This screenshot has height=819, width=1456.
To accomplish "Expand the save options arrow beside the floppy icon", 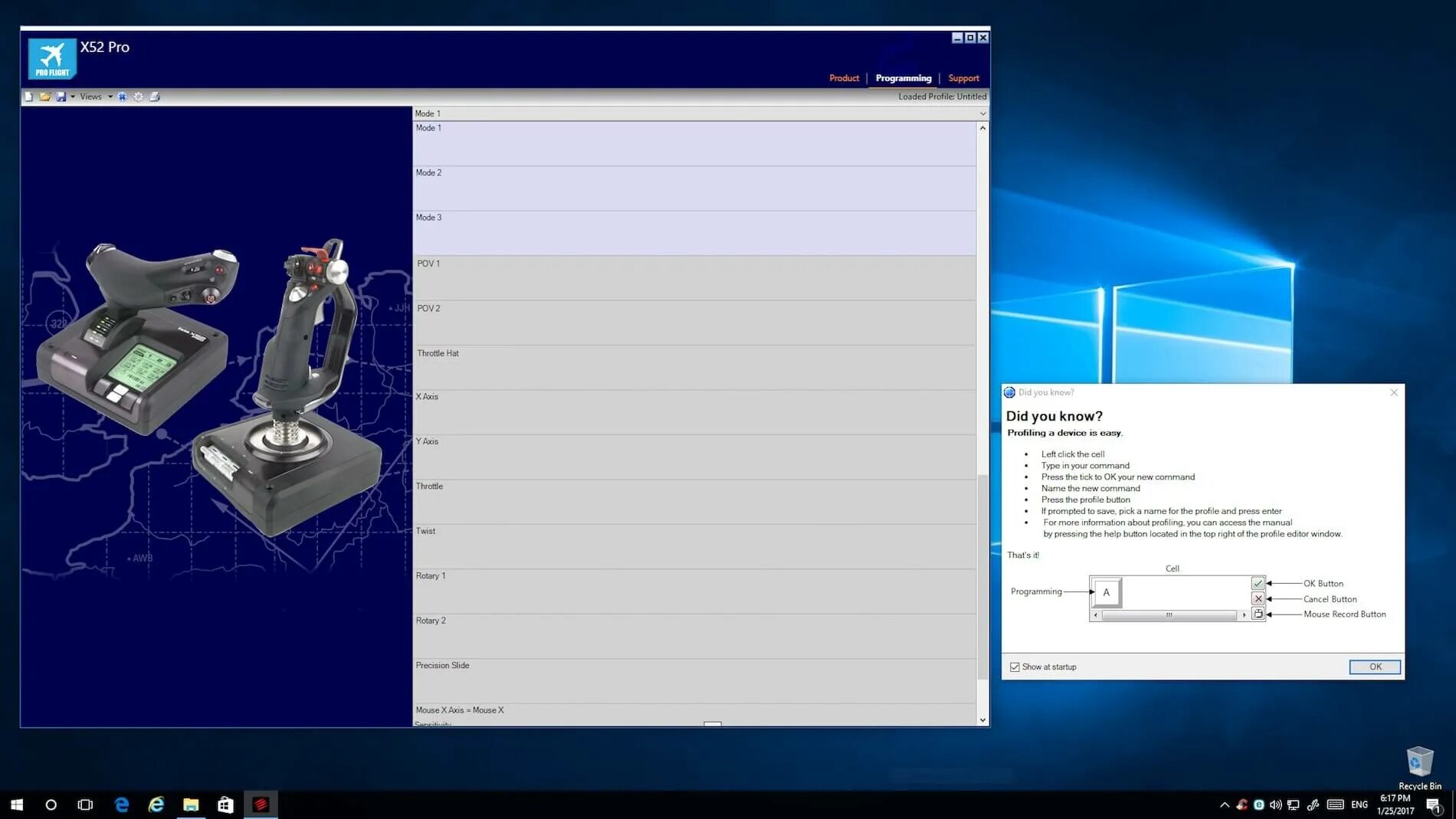I will (x=73, y=97).
